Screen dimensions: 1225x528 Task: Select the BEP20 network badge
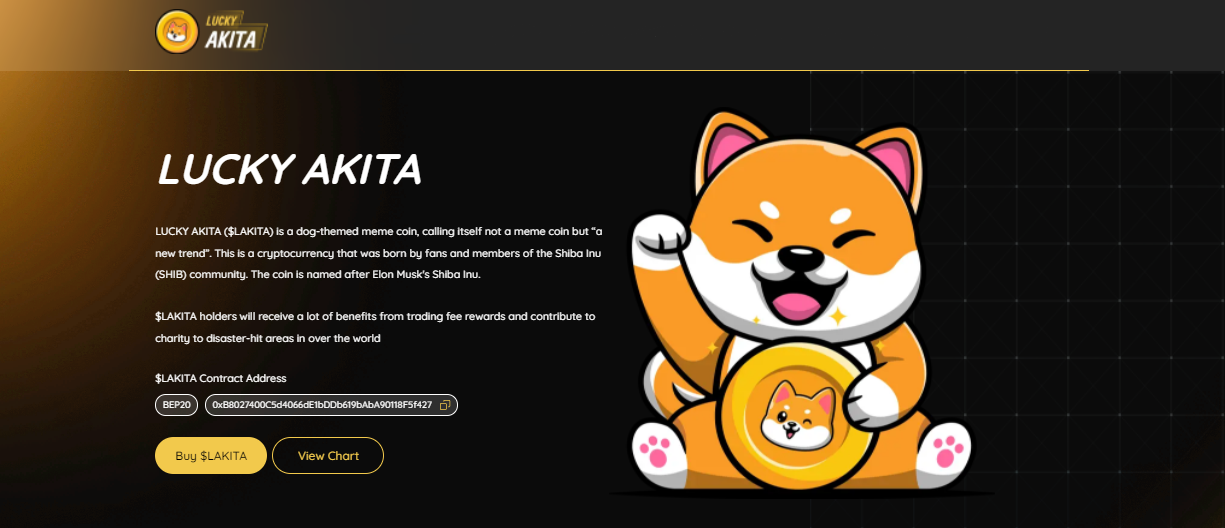coord(177,405)
